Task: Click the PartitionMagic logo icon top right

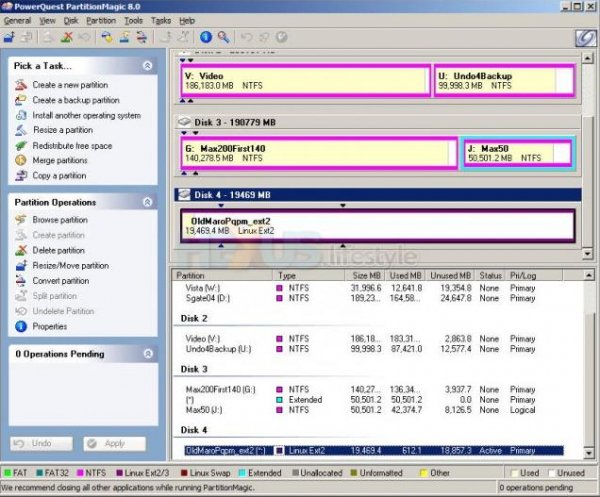Action: pyautogui.click(x=586, y=38)
